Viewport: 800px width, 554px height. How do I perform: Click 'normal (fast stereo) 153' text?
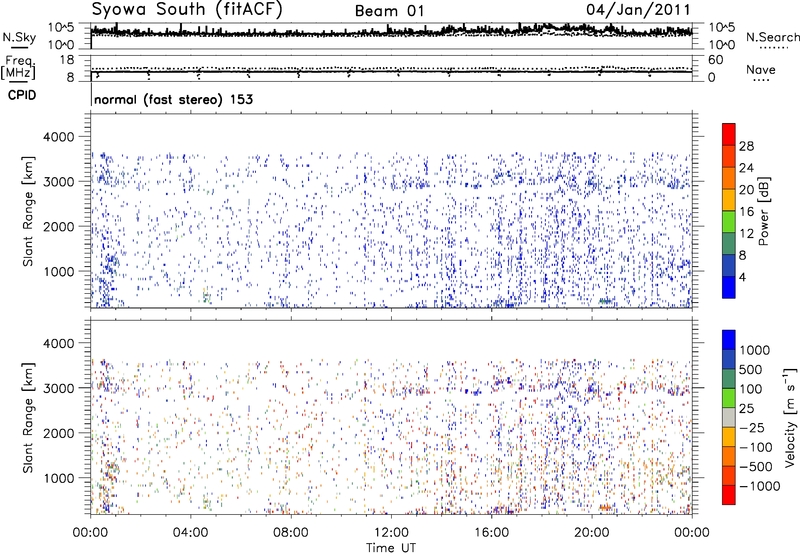173,100
